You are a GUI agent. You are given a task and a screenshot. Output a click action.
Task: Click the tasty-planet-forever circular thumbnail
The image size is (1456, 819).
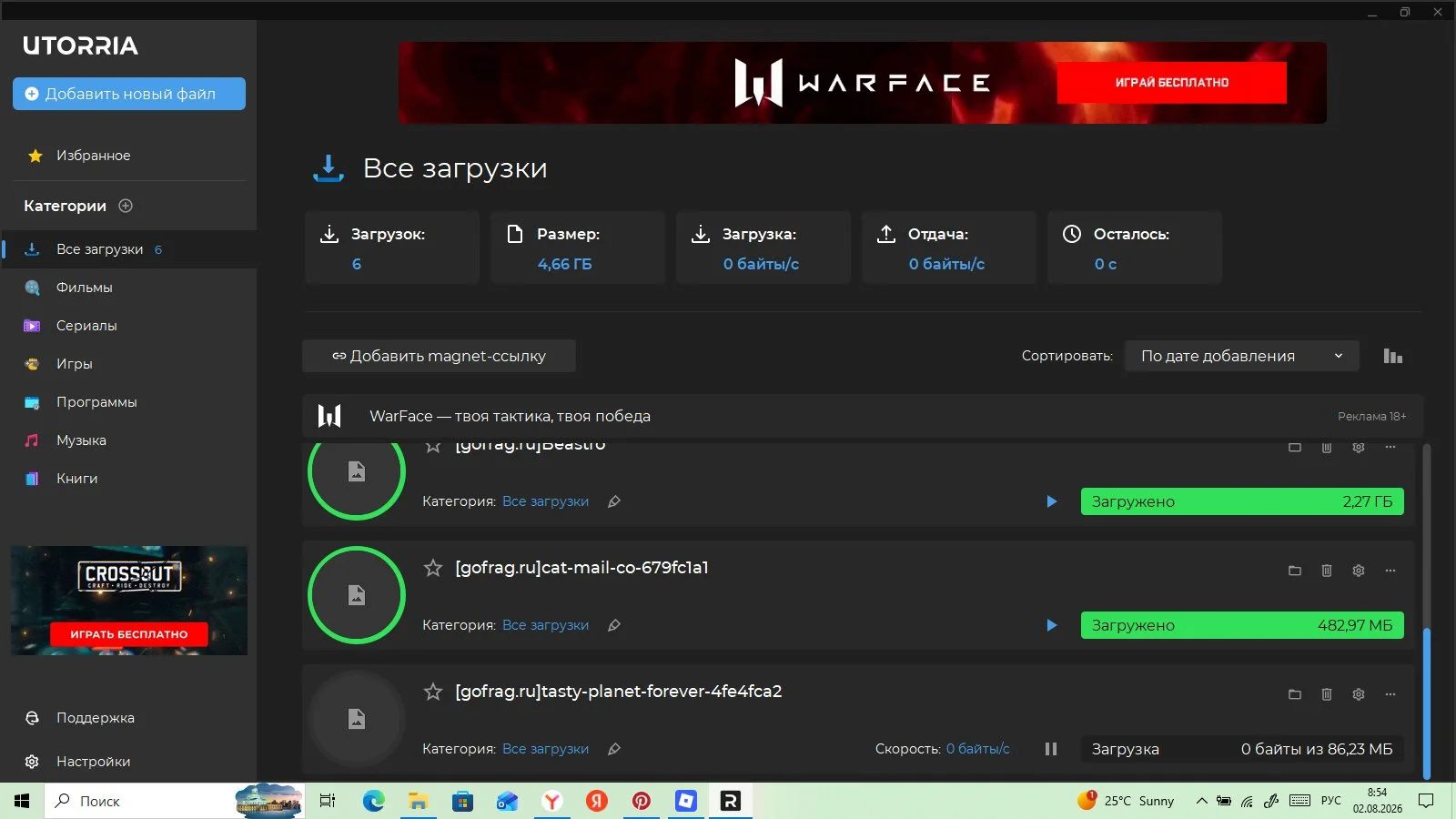[x=357, y=719]
